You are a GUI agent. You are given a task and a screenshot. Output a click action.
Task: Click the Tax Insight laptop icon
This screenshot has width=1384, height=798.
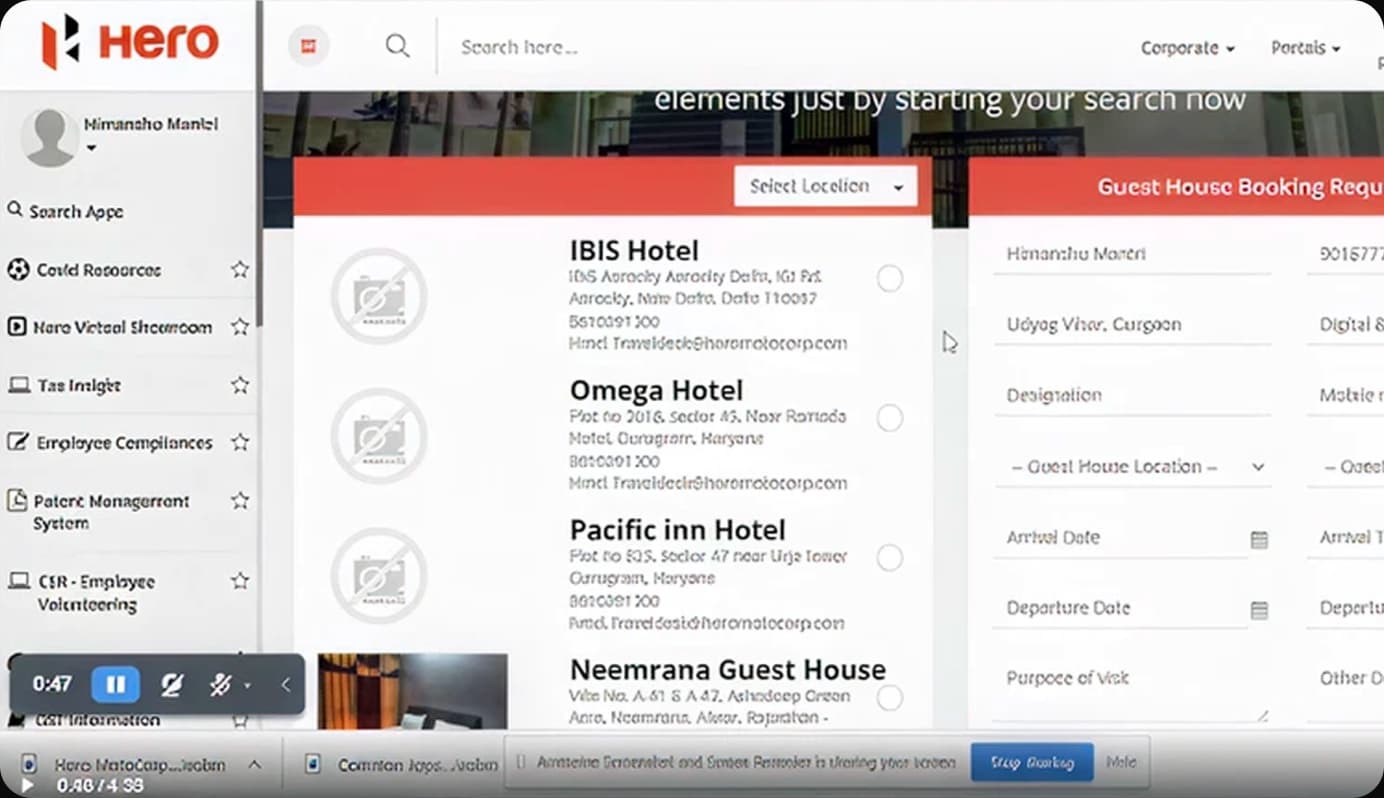[18, 385]
